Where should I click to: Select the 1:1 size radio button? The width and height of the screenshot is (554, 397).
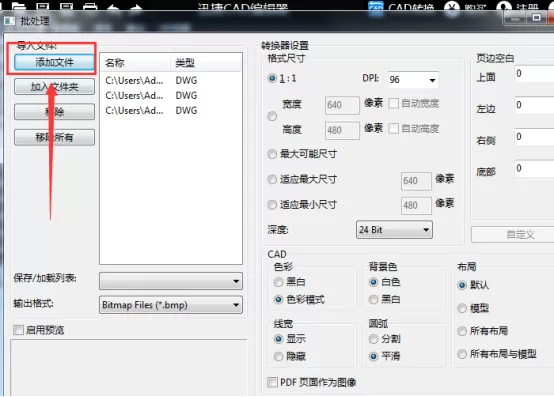272,78
